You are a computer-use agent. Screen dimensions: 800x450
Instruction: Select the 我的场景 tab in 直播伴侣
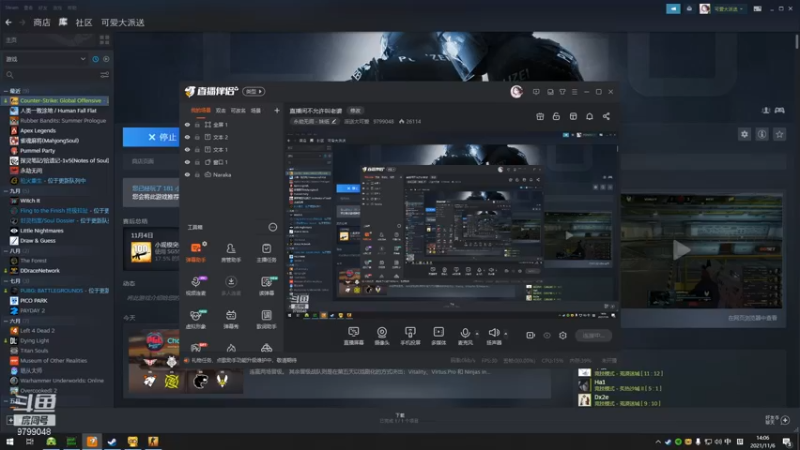(x=201, y=110)
